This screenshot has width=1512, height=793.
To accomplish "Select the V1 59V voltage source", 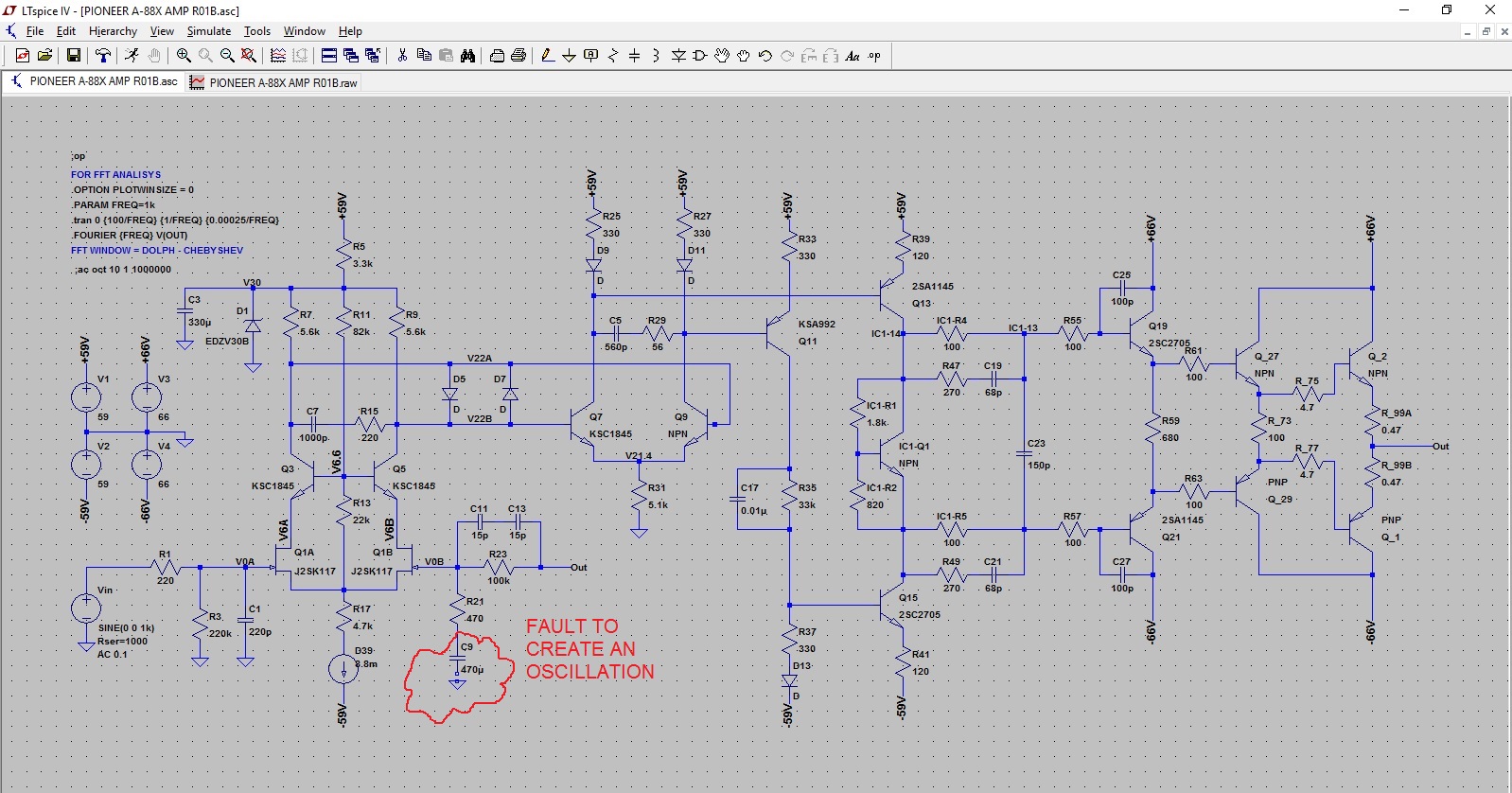I will (86, 397).
